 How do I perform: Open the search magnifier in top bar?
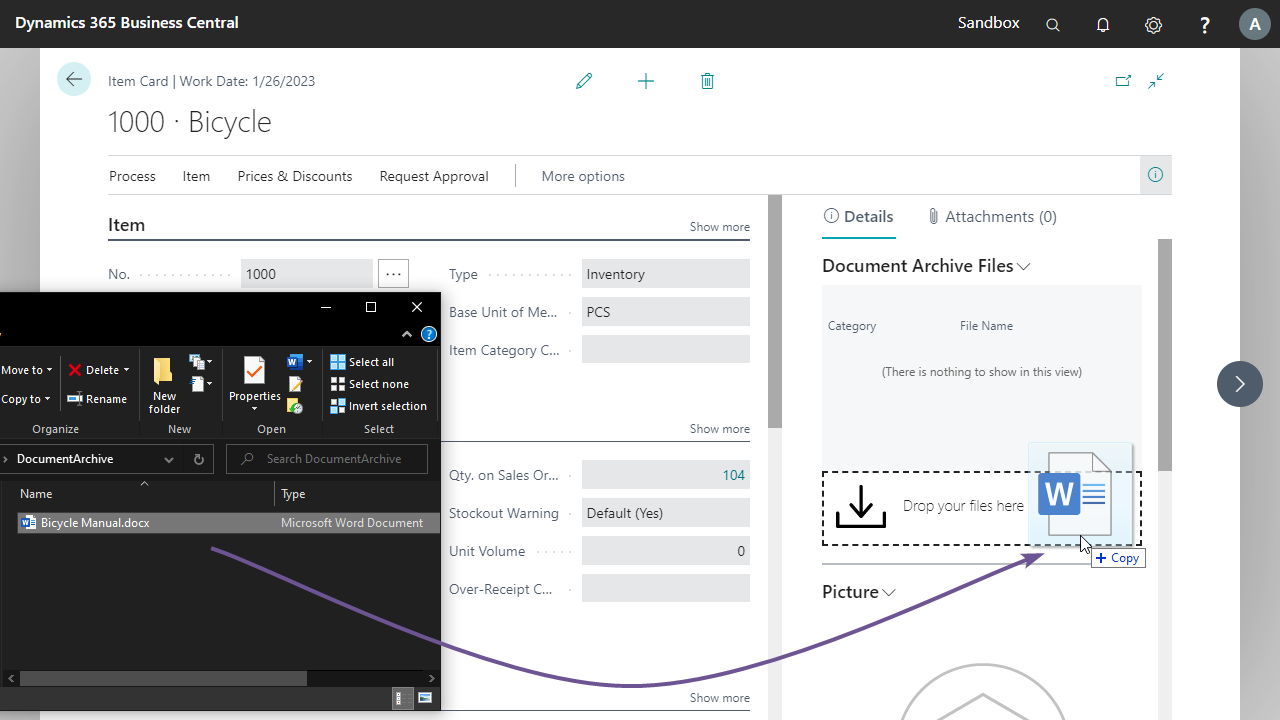[1052, 25]
